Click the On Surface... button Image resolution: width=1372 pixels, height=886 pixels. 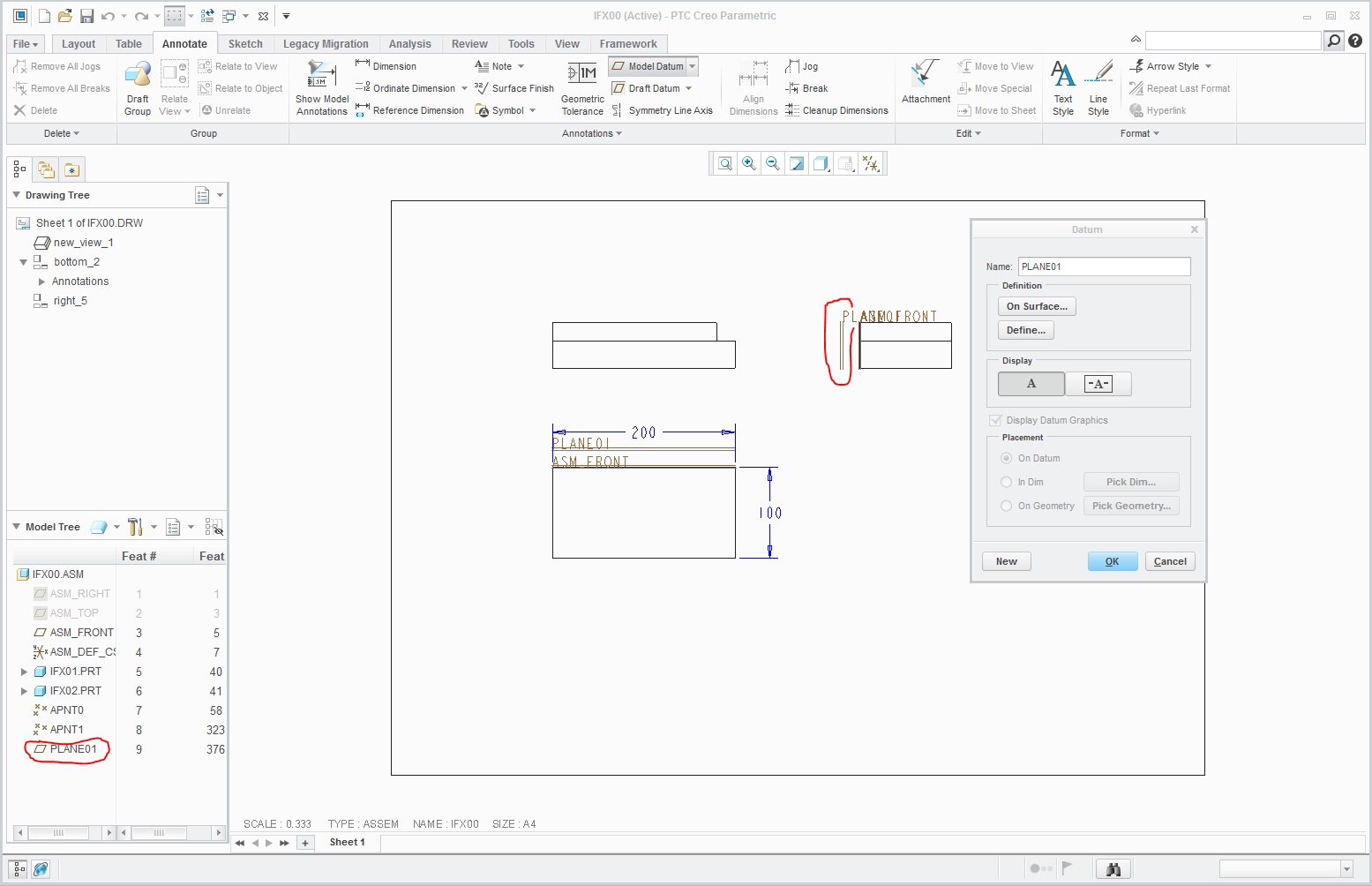tap(1037, 306)
